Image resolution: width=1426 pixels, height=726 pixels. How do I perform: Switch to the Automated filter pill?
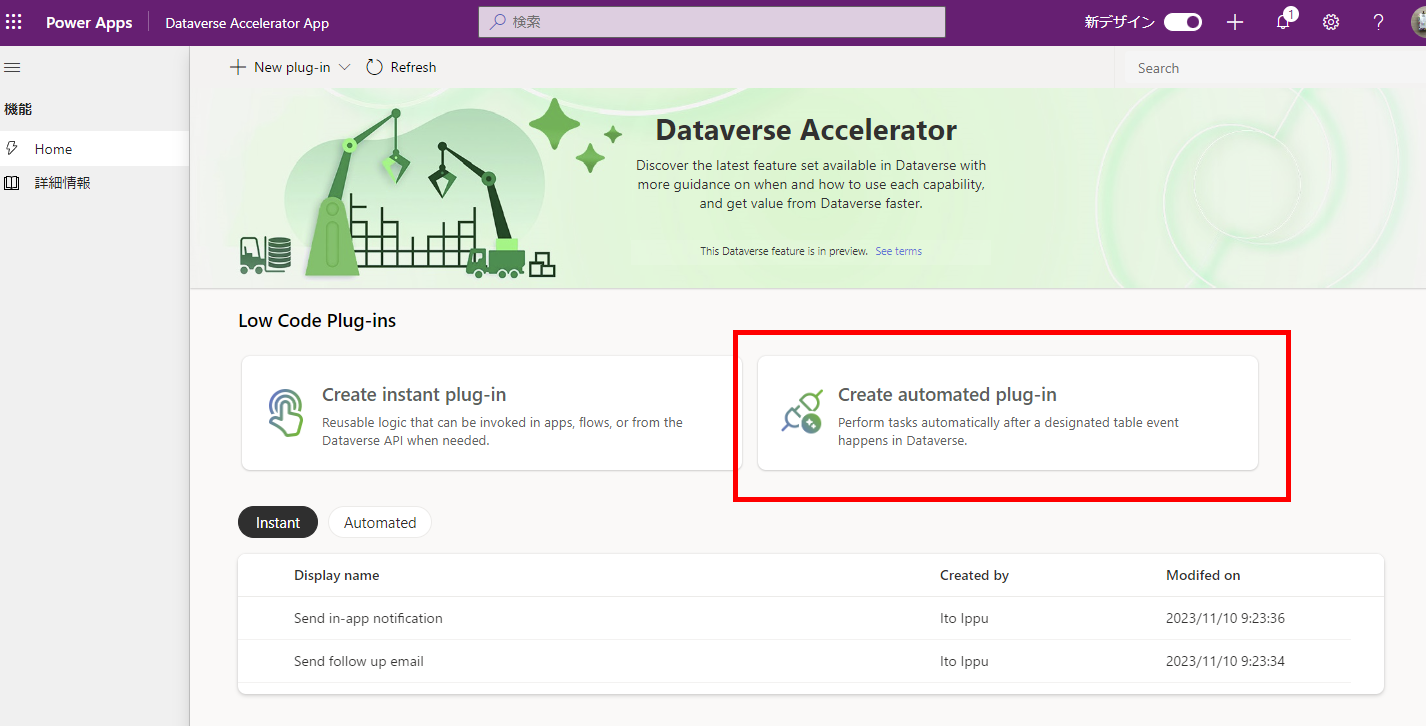(379, 521)
